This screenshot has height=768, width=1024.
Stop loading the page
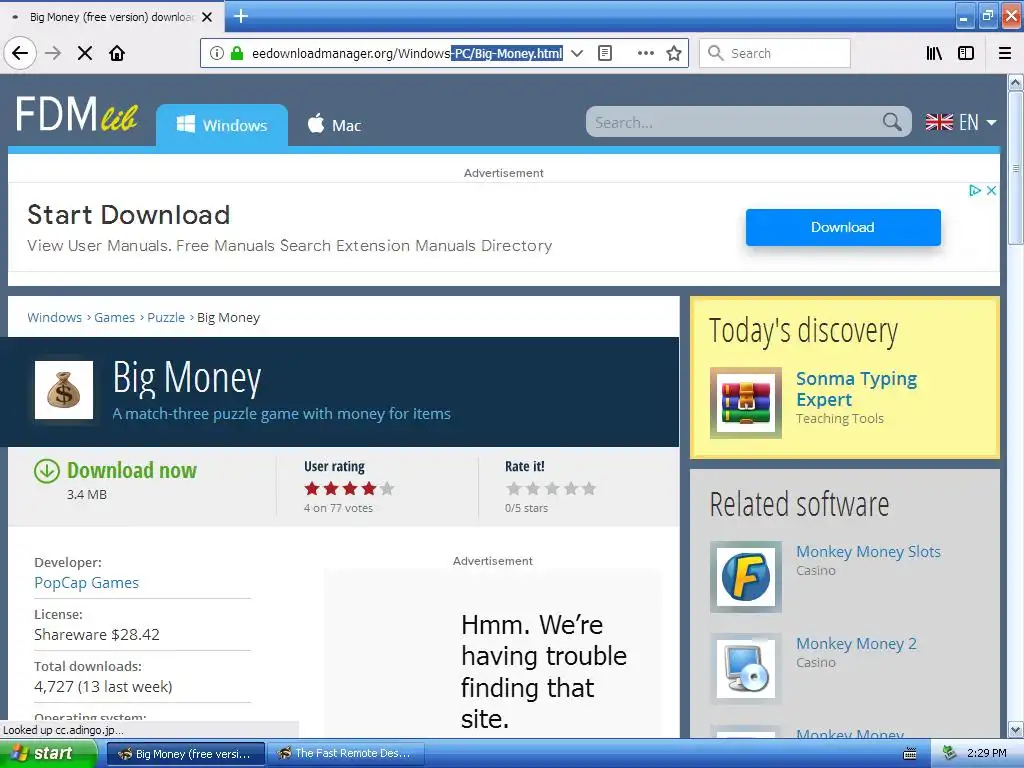pos(85,53)
